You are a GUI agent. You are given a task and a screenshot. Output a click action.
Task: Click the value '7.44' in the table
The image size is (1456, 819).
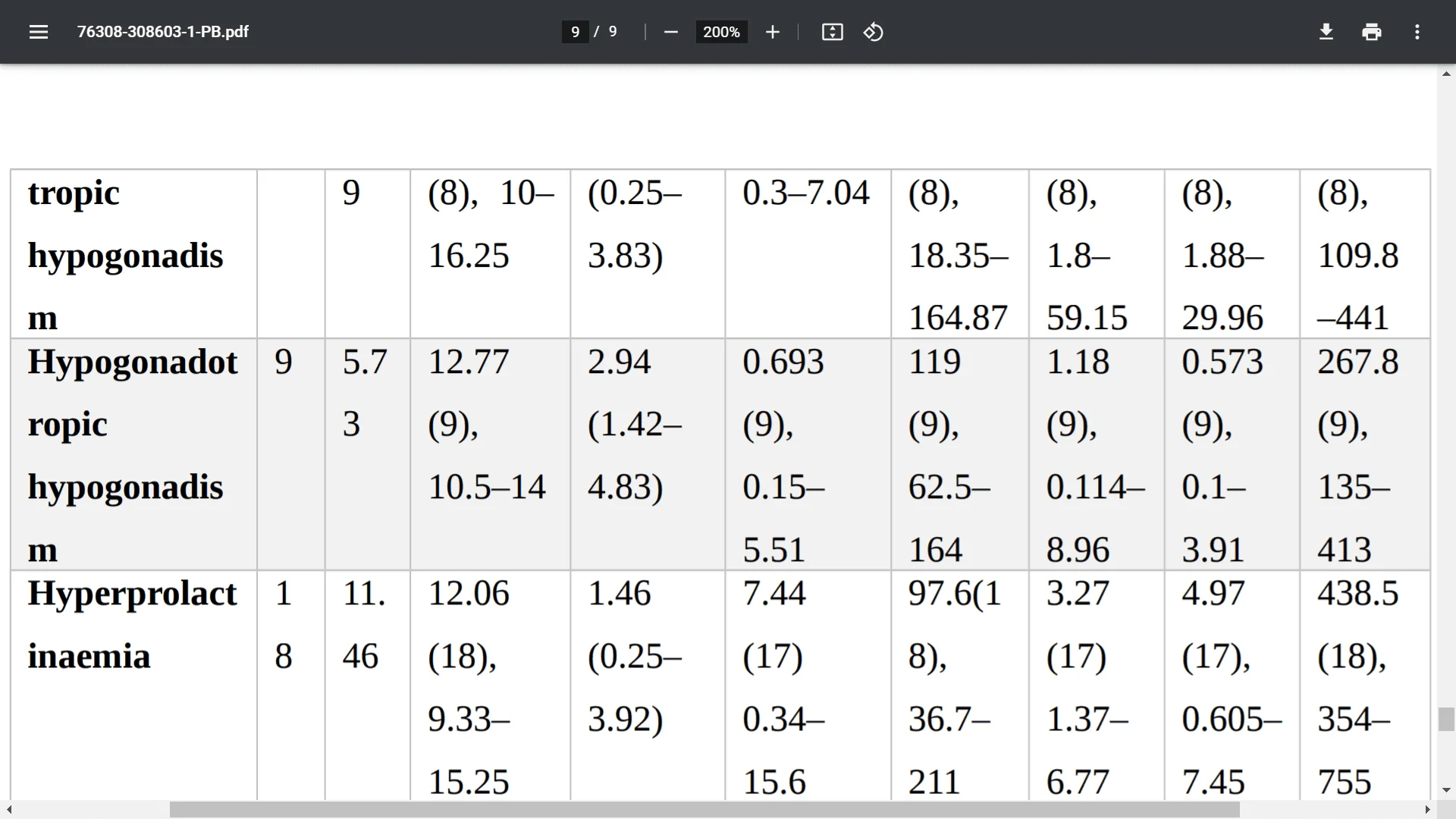coord(773,593)
